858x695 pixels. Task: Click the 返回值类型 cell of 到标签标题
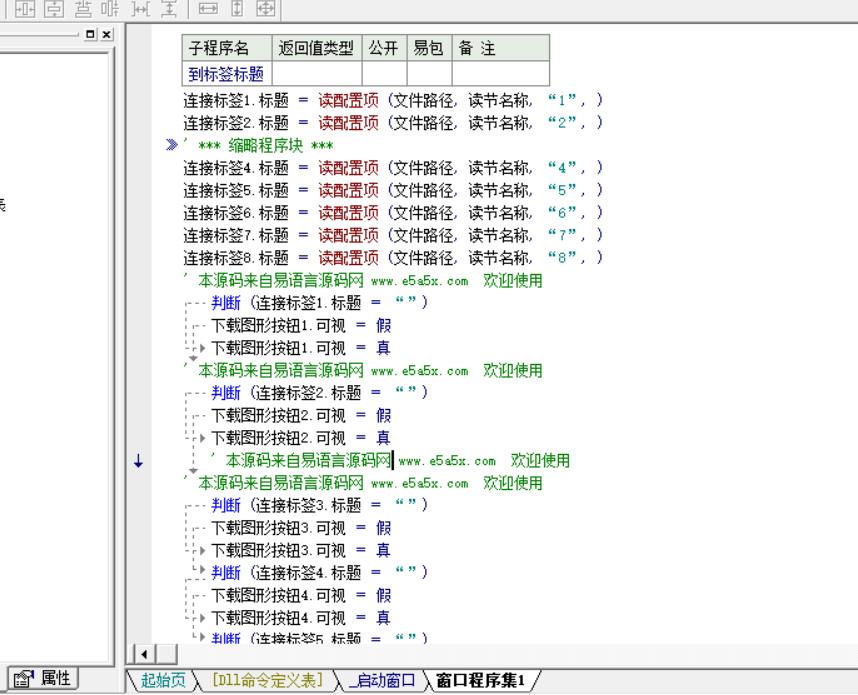pos(317,73)
